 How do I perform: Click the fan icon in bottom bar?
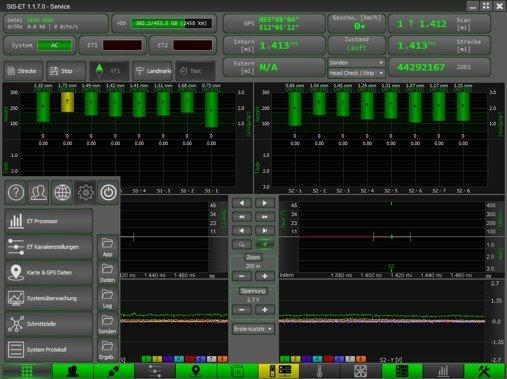point(361,371)
